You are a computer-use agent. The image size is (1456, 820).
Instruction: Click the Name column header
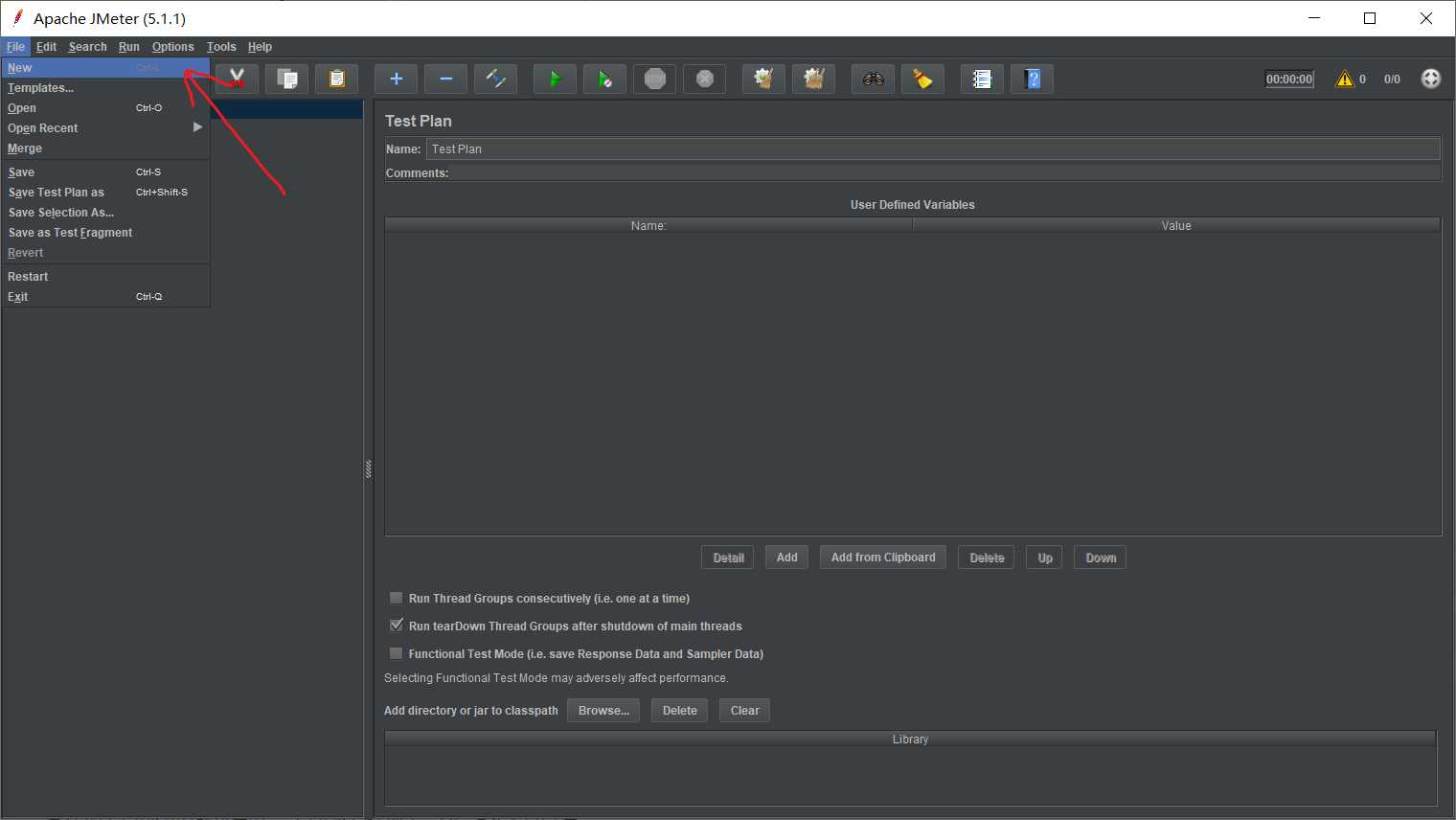pos(648,226)
